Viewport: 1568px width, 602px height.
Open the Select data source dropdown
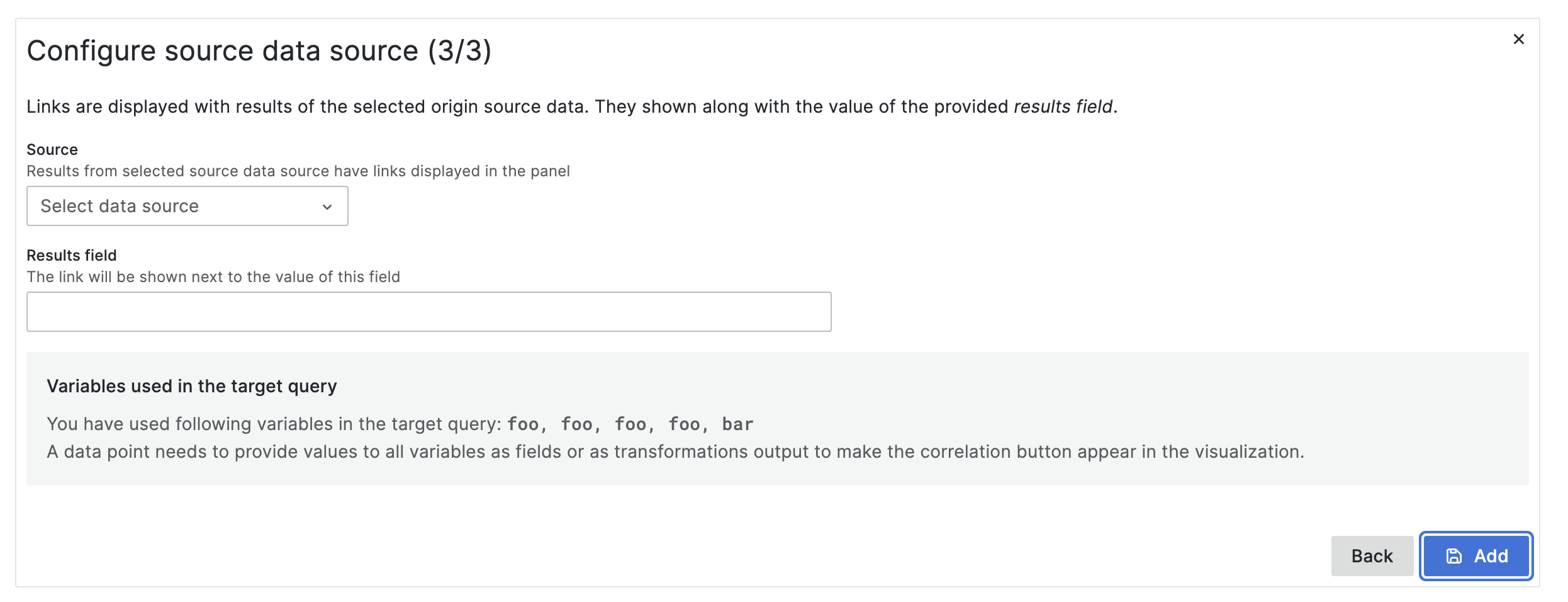click(187, 206)
